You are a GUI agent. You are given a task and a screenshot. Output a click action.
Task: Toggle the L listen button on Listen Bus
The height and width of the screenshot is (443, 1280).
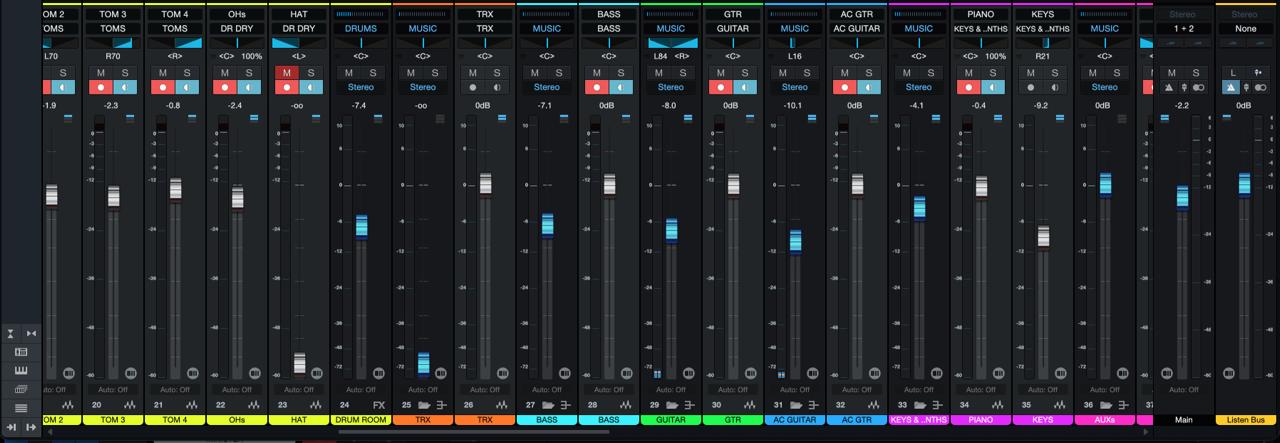pyautogui.click(x=1233, y=73)
